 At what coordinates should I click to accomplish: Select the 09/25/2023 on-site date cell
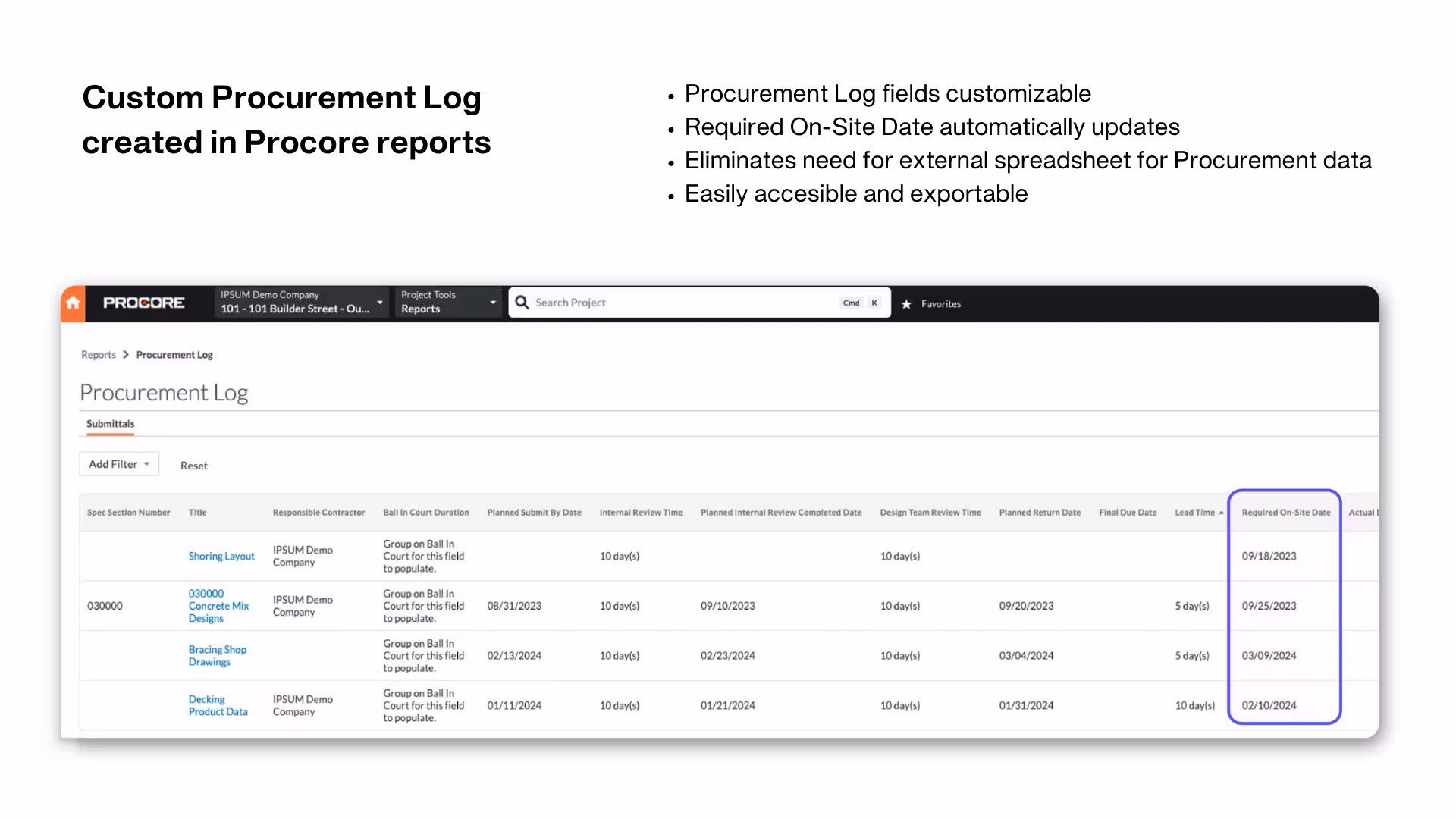[x=1269, y=606]
